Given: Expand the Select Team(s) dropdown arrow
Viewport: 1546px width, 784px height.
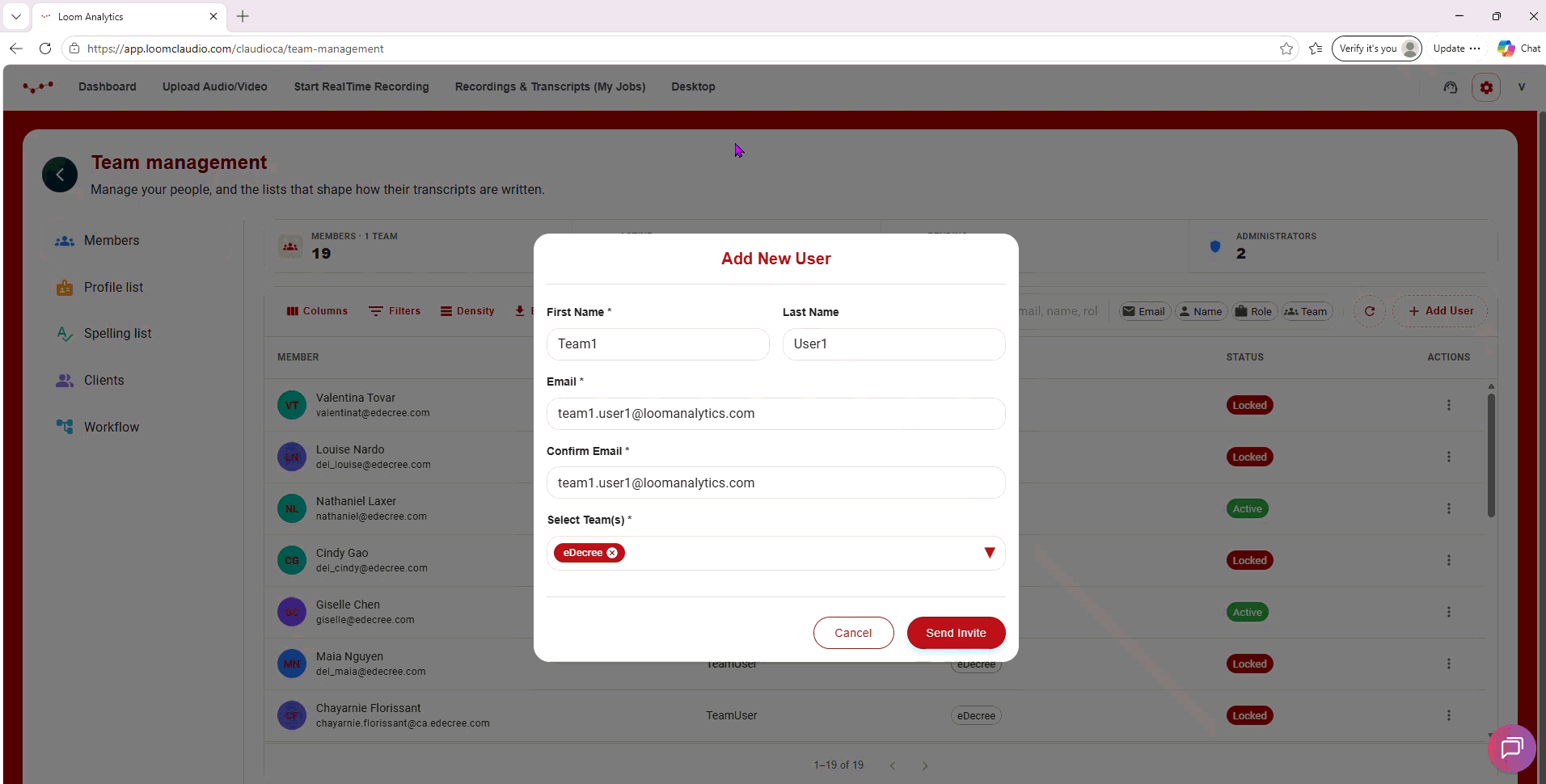Looking at the screenshot, I should click(989, 553).
